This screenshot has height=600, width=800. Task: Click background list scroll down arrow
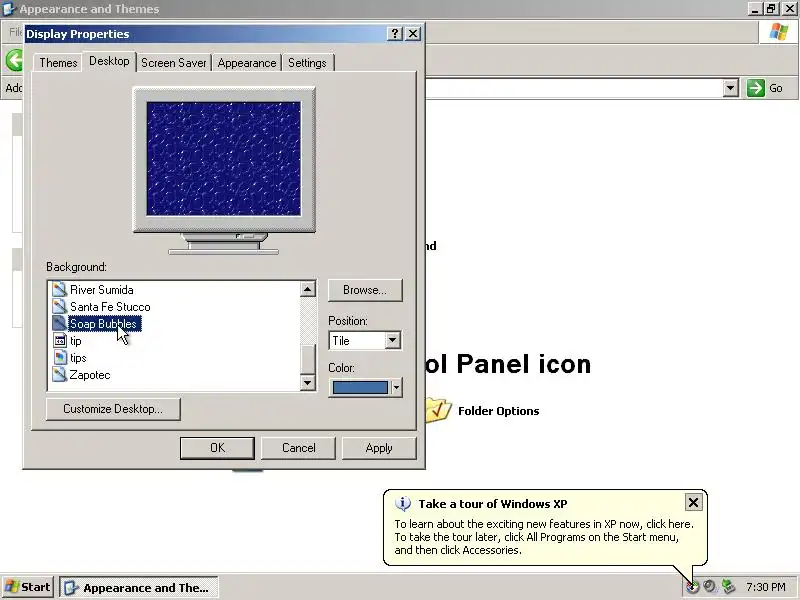coord(307,382)
